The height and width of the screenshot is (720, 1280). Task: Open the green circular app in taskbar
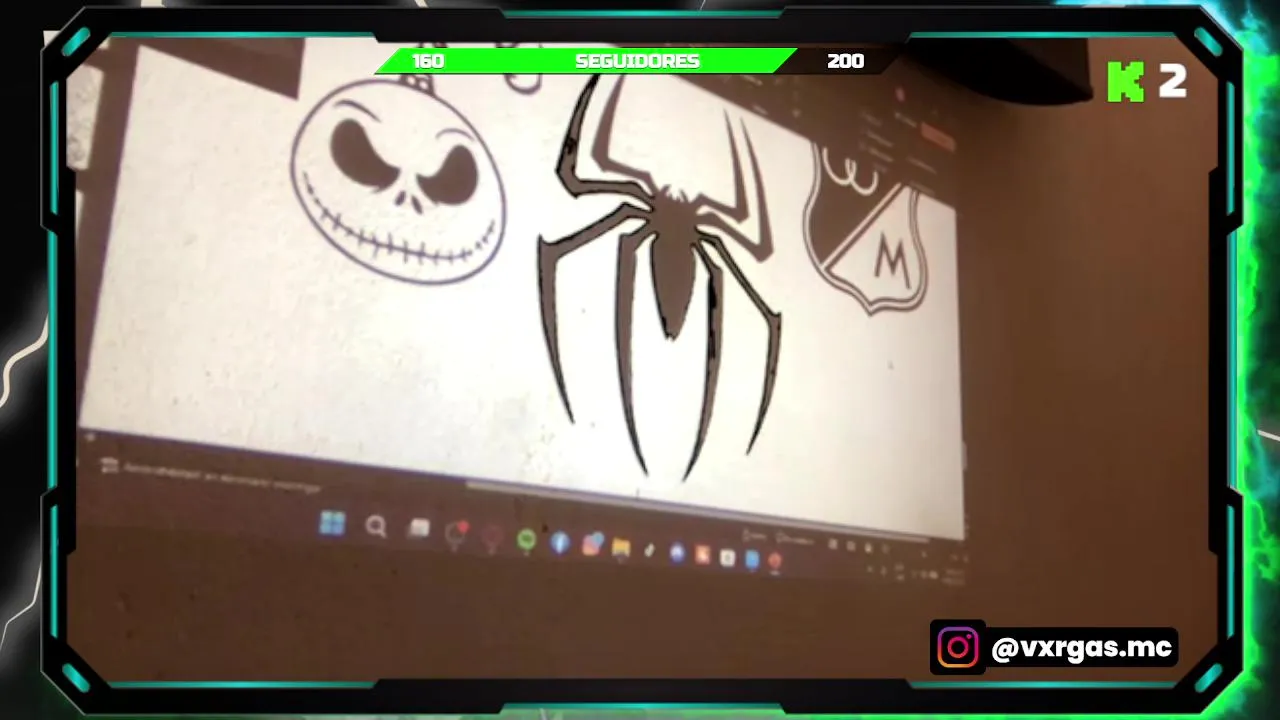click(x=527, y=540)
